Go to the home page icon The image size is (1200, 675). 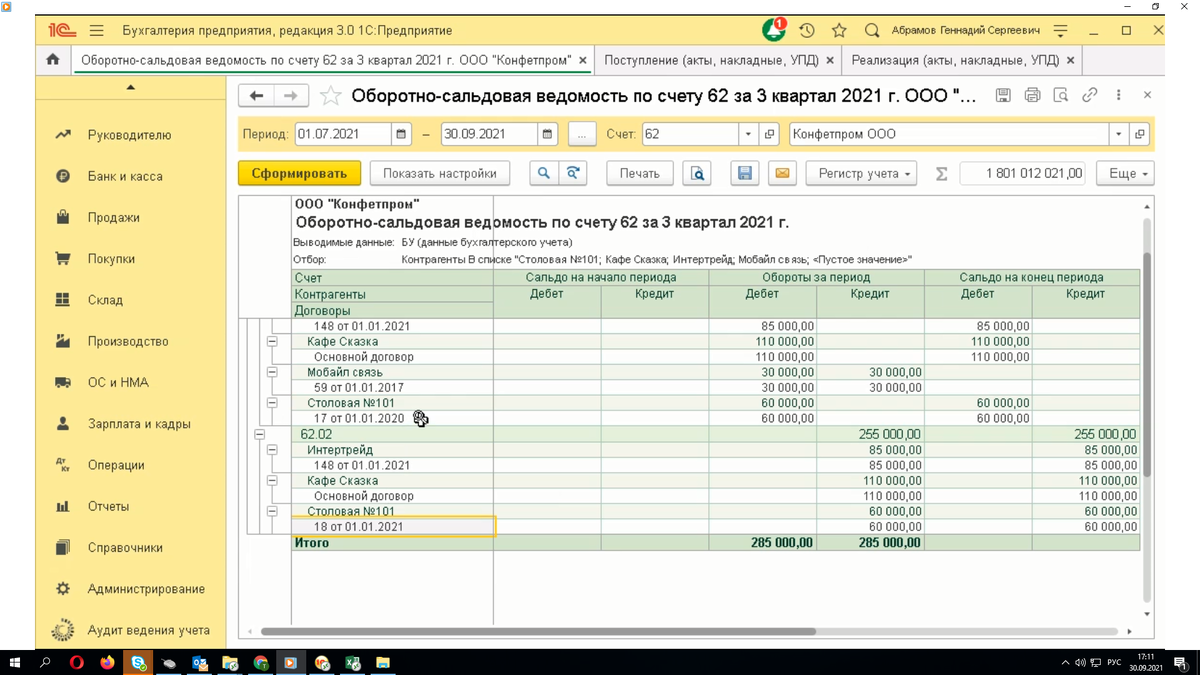tap(53, 60)
